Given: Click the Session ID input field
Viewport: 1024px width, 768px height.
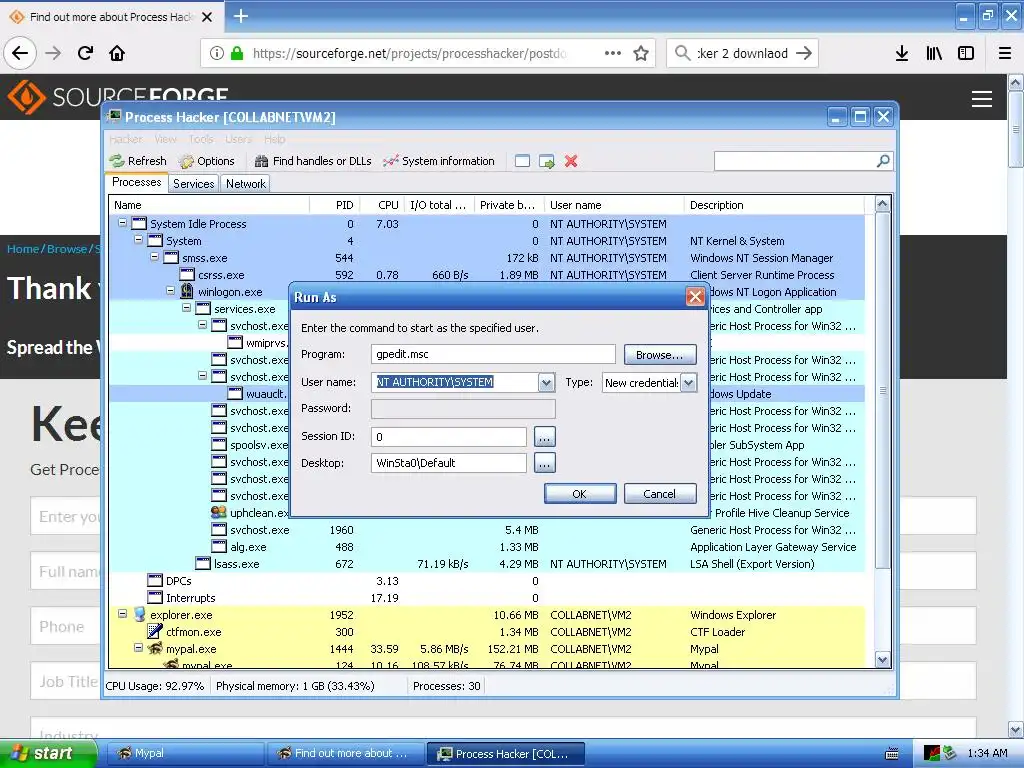Looking at the screenshot, I should 449,436.
